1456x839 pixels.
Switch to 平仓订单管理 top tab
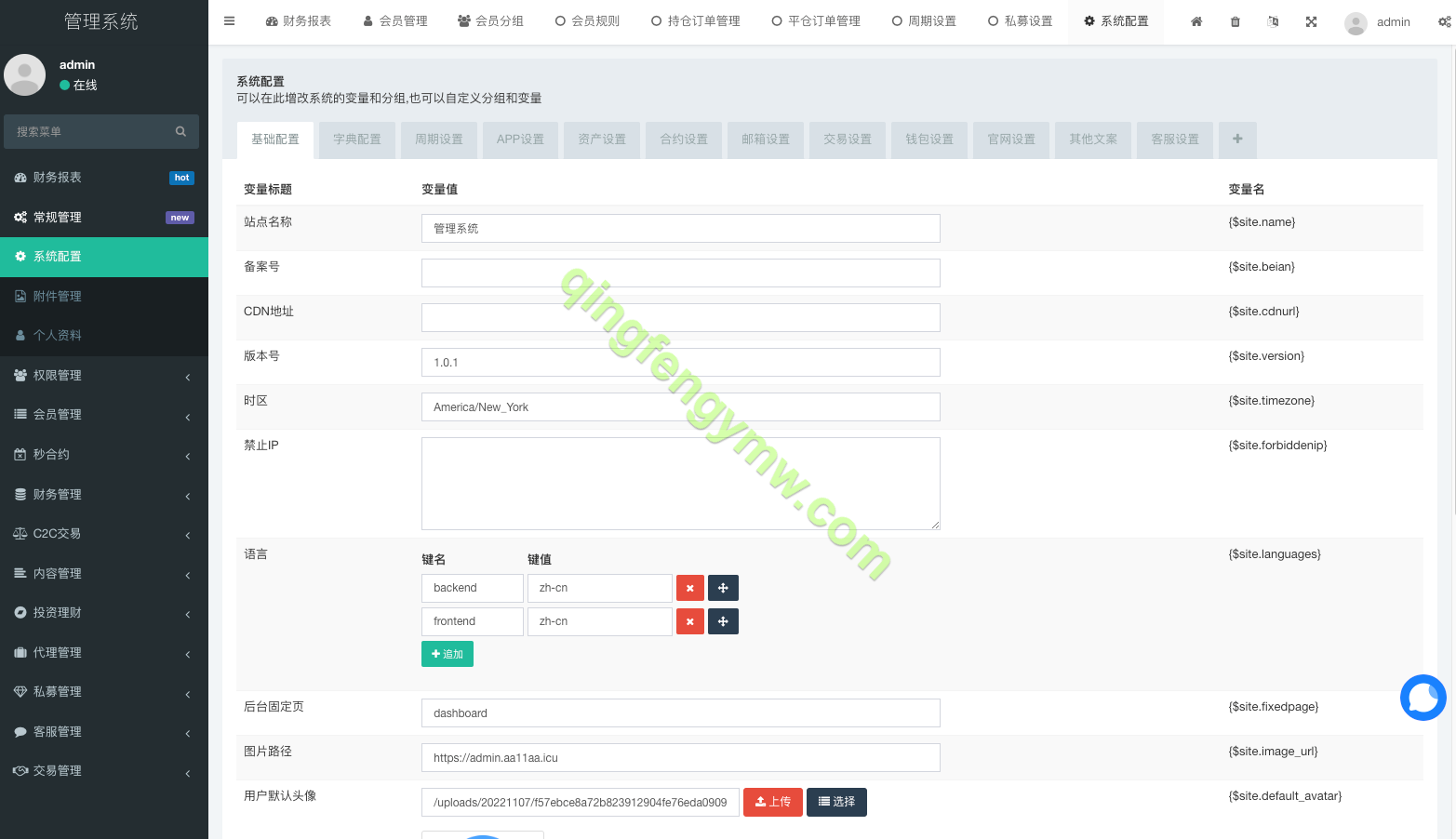tap(817, 21)
